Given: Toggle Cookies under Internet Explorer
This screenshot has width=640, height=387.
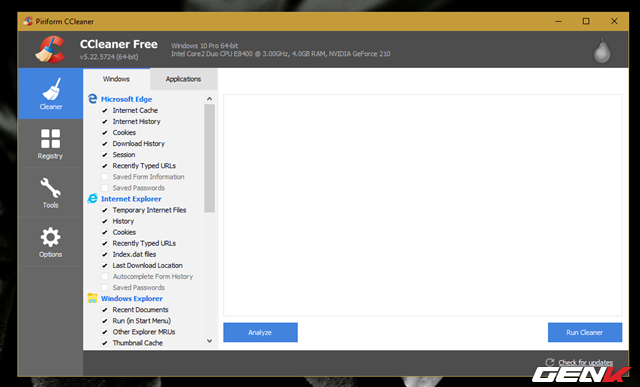Looking at the screenshot, I should (105, 232).
